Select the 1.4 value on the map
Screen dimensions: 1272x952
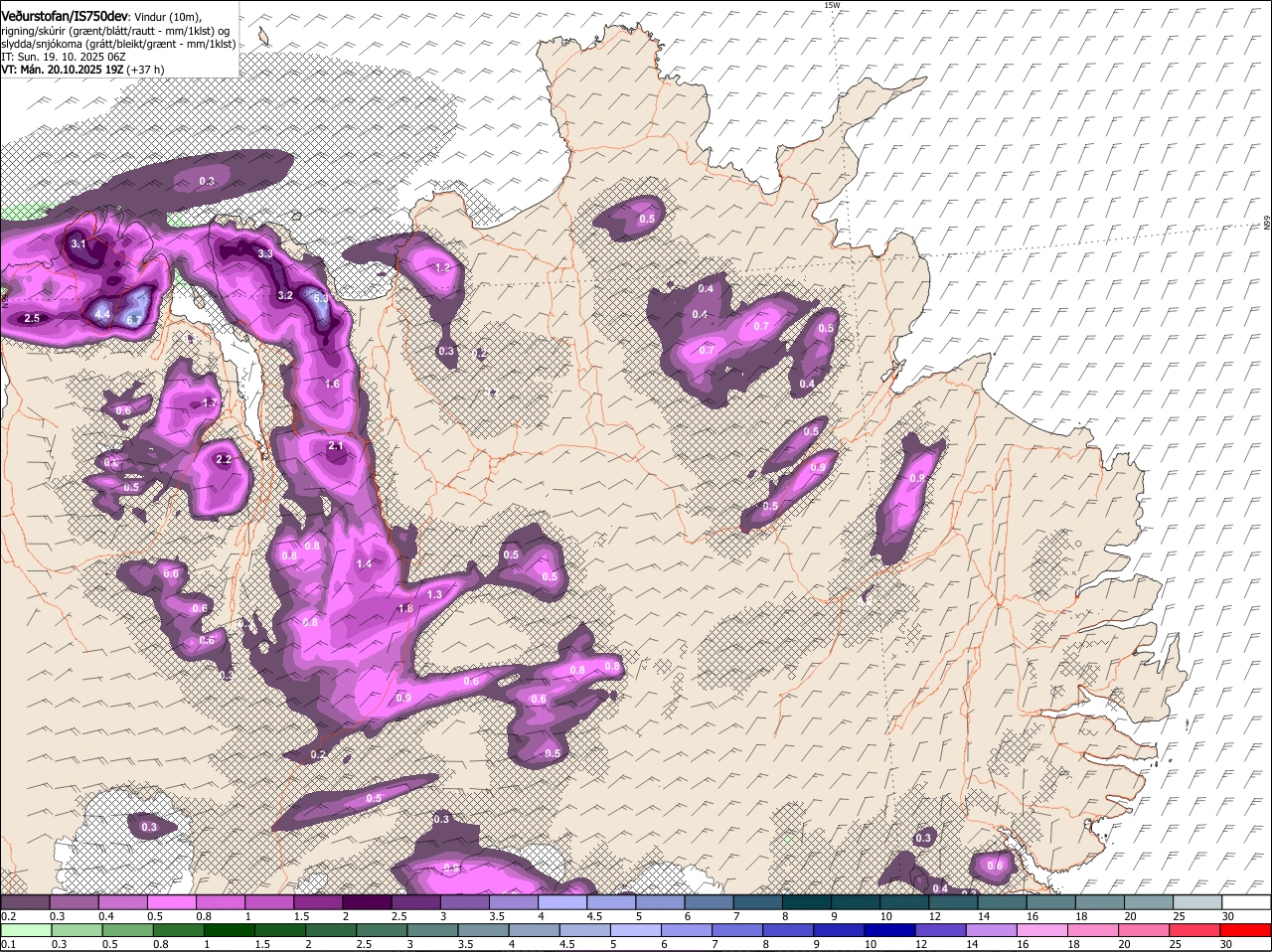[364, 564]
